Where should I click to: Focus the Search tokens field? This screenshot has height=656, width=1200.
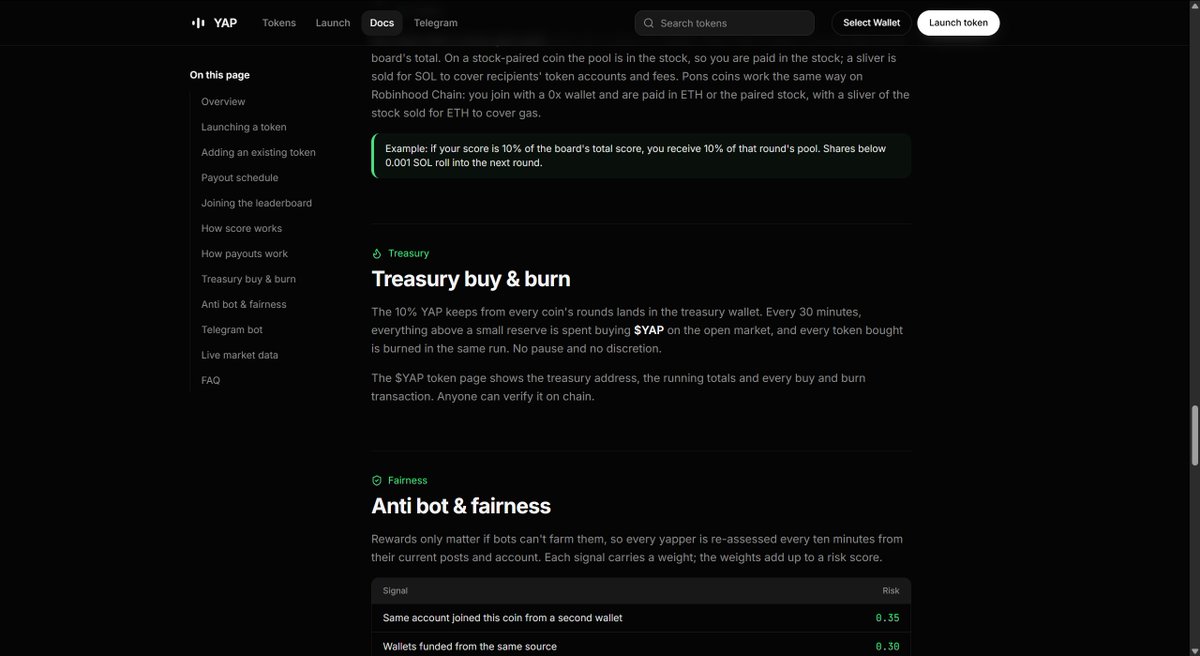click(x=725, y=23)
